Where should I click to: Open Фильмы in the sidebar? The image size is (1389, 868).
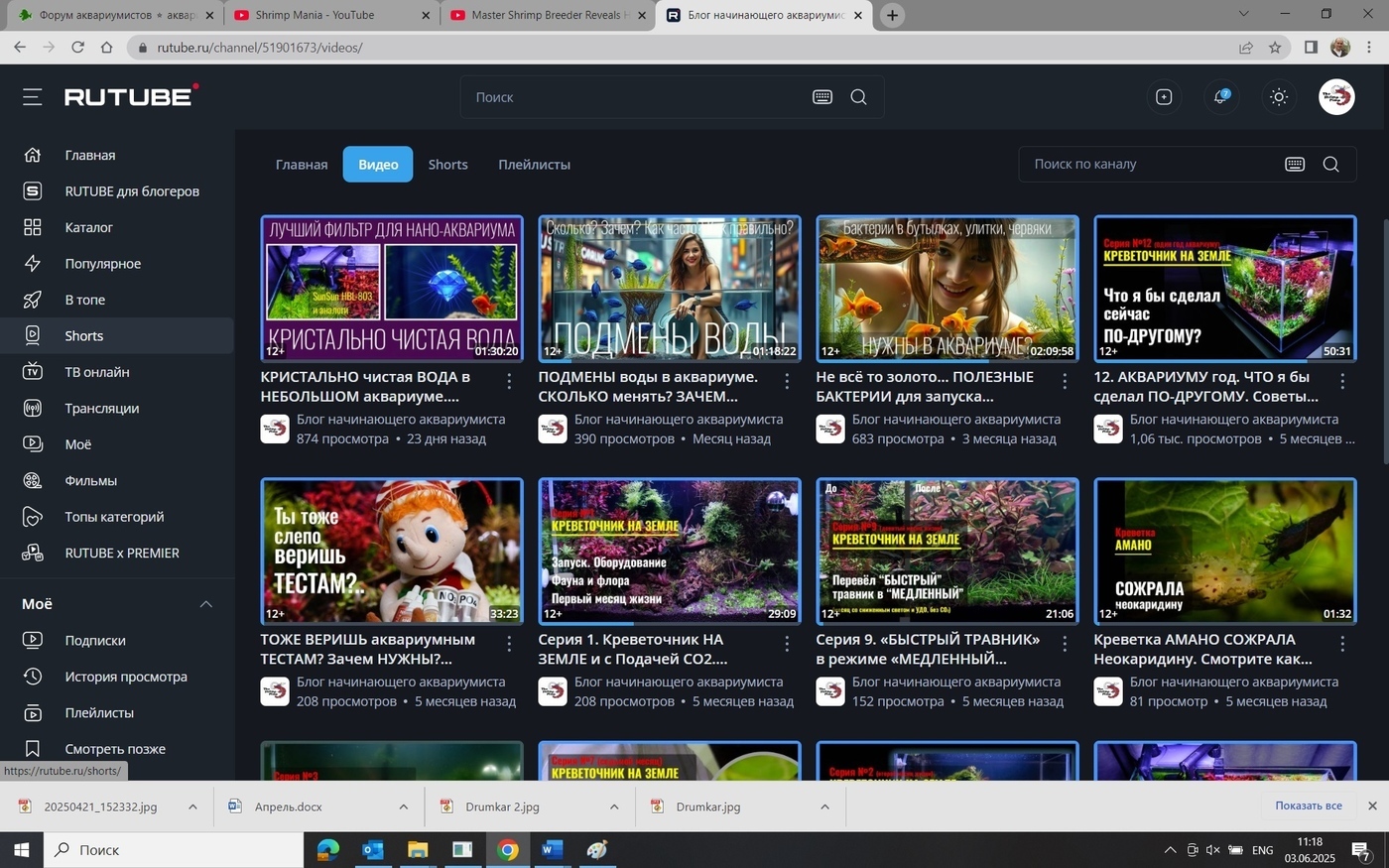pyautogui.click(x=117, y=480)
